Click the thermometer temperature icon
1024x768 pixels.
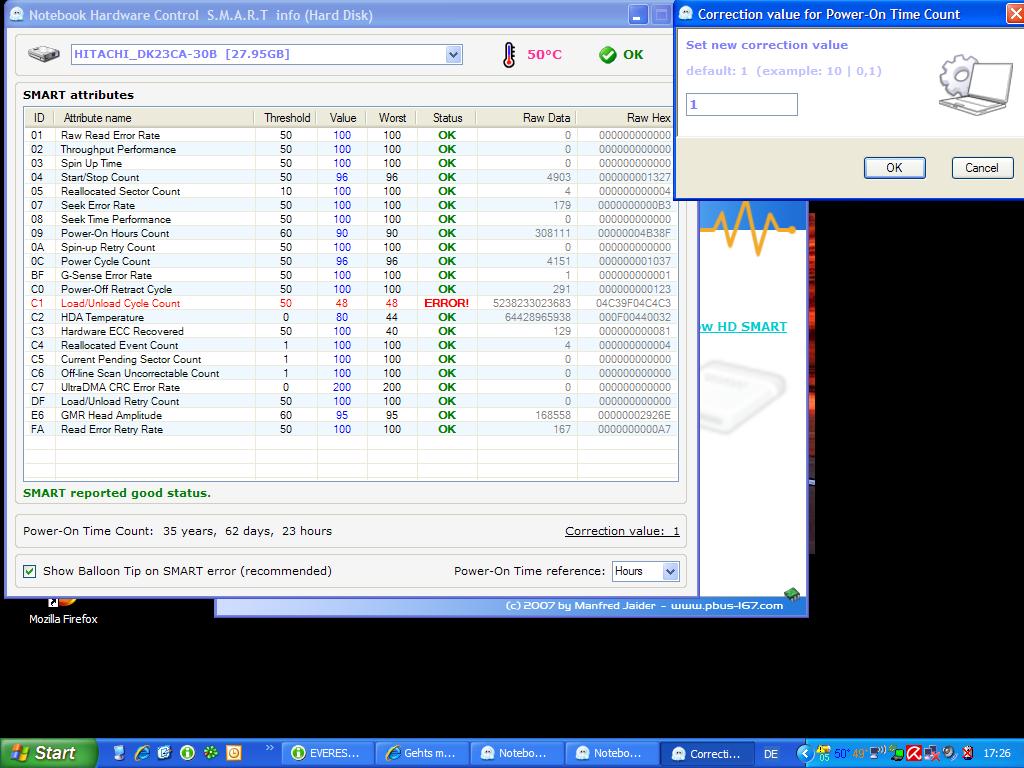coord(510,55)
